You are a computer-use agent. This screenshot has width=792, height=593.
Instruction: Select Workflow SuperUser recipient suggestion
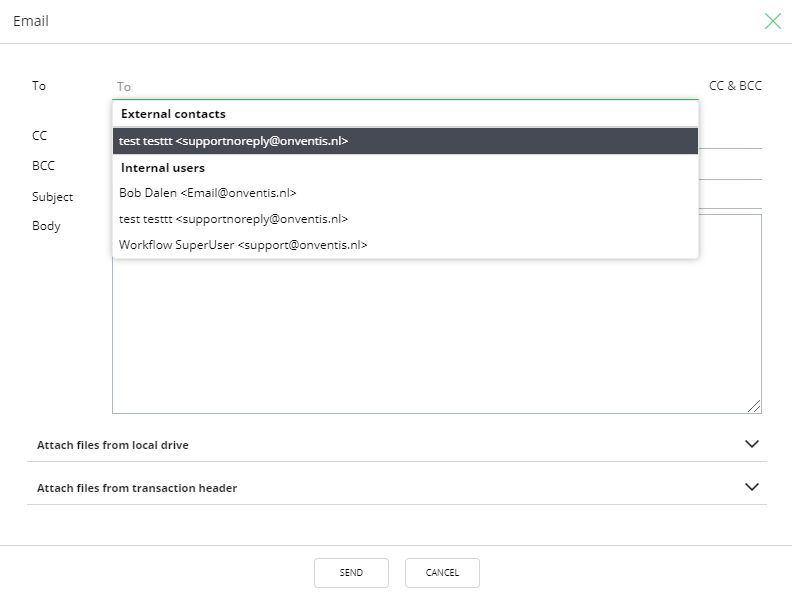405,245
